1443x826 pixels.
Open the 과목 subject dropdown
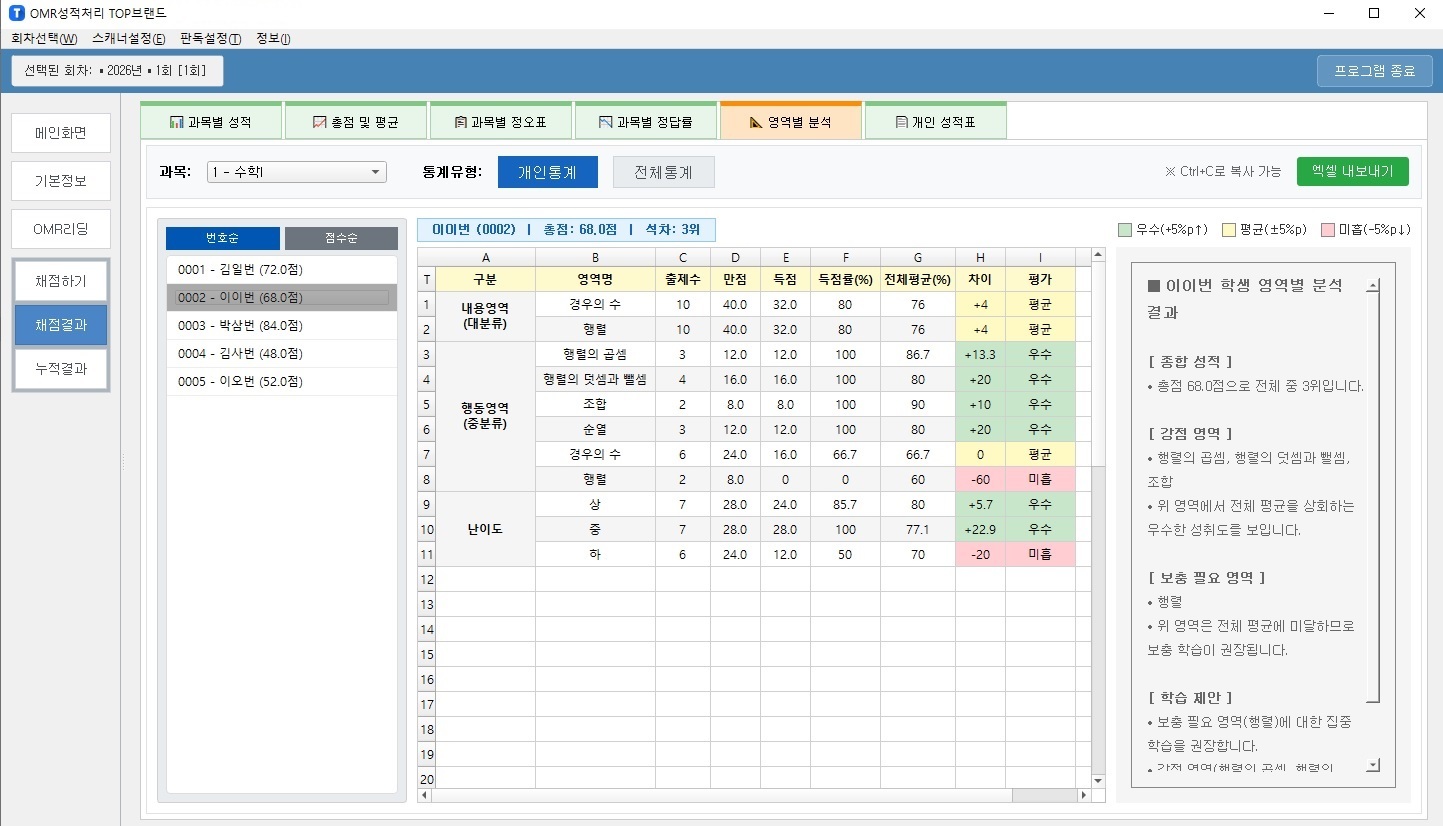coord(296,172)
